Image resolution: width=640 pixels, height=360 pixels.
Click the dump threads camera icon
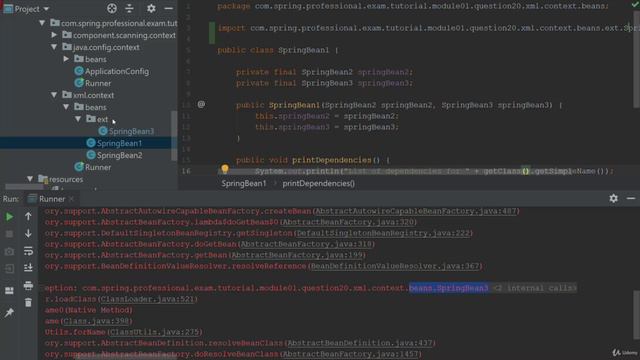(x=9, y=251)
